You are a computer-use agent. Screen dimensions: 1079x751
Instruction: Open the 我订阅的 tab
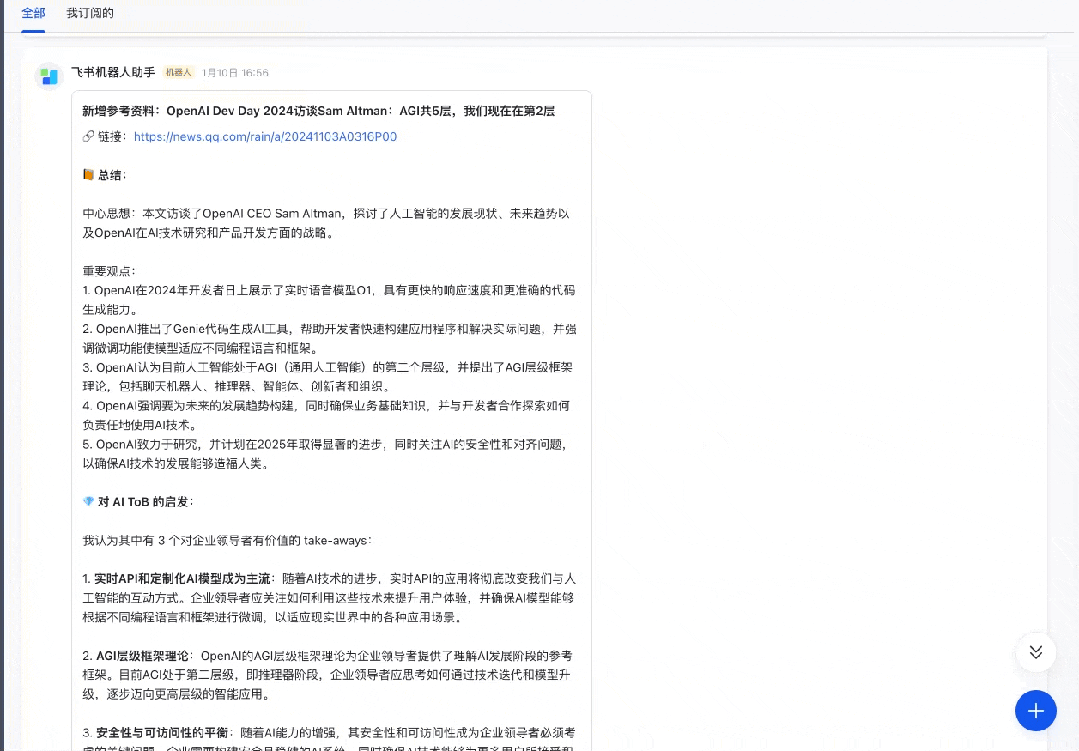90,13
